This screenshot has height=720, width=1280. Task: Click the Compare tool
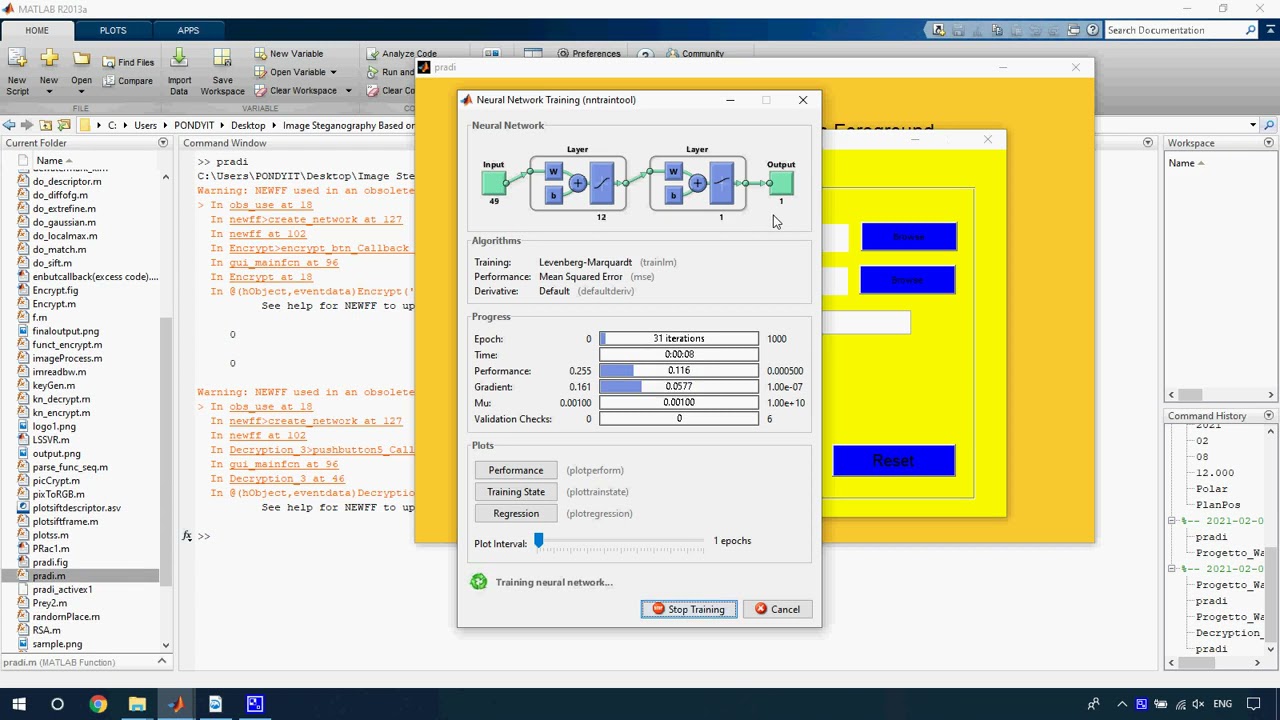(x=128, y=81)
